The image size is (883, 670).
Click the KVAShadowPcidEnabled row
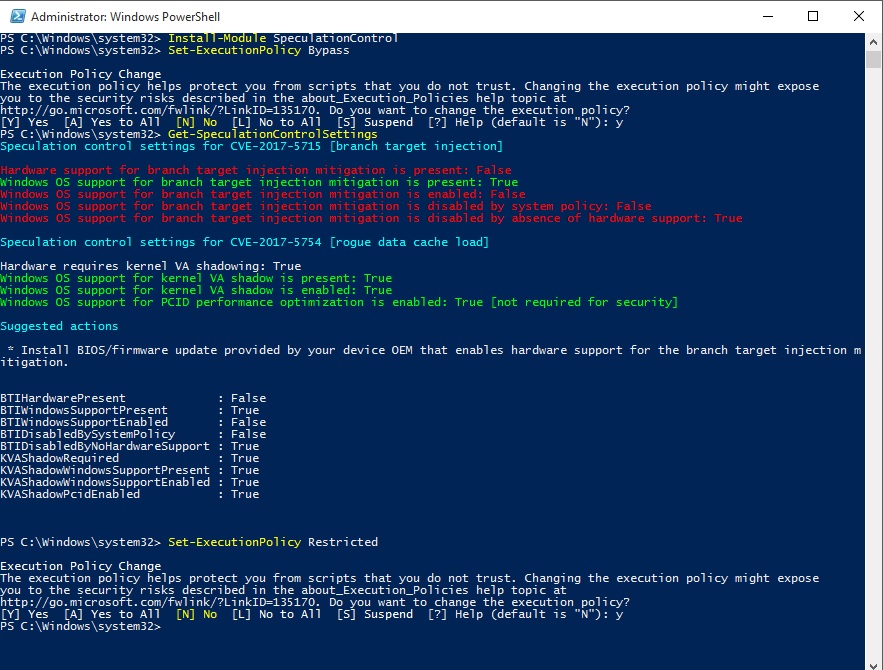point(130,494)
